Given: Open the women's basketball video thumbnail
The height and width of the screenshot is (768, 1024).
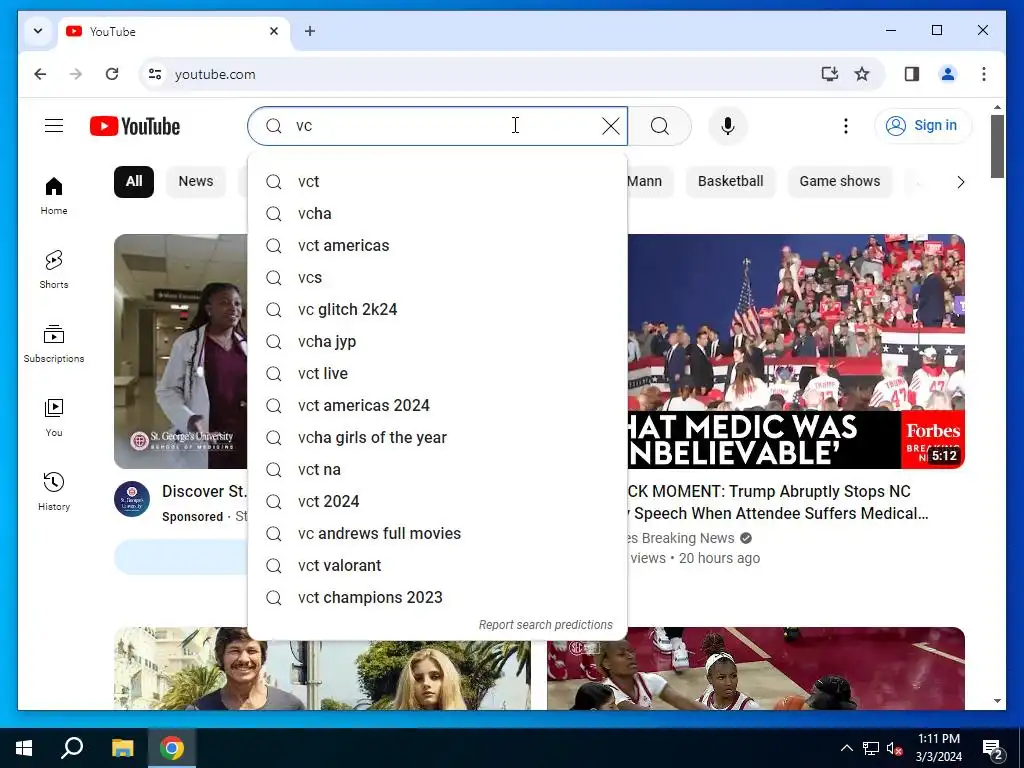Looking at the screenshot, I should [x=756, y=669].
